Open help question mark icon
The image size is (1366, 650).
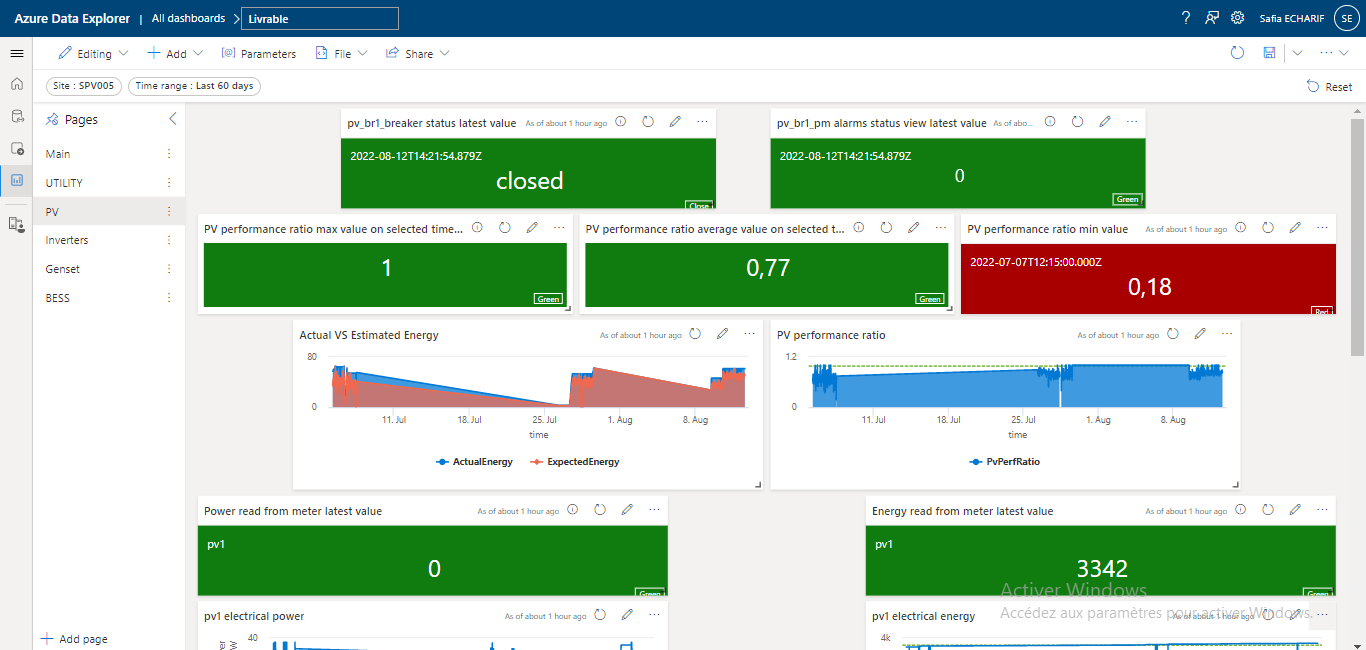click(1186, 18)
